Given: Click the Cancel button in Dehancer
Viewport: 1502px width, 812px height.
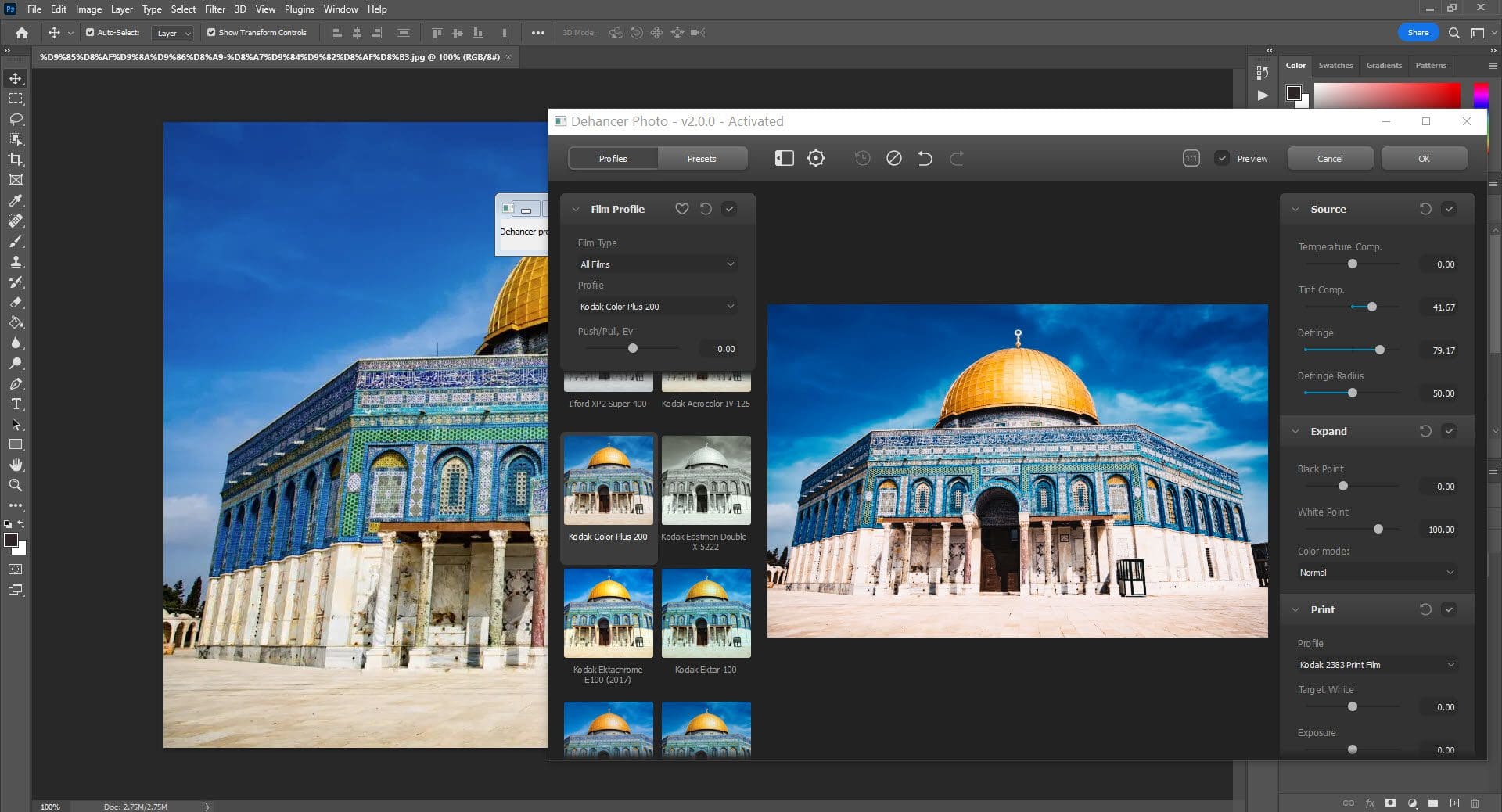Looking at the screenshot, I should 1330,159.
